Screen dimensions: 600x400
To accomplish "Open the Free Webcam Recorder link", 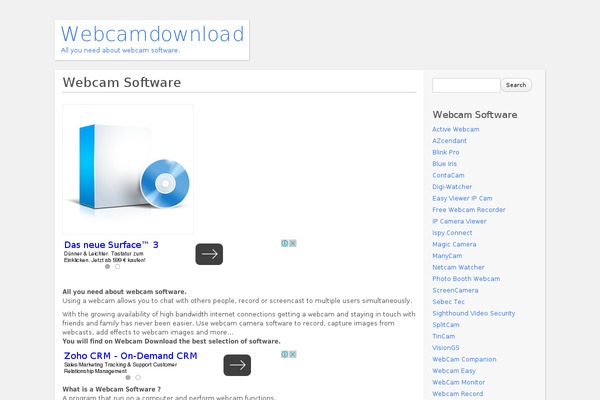I will 469,210.
